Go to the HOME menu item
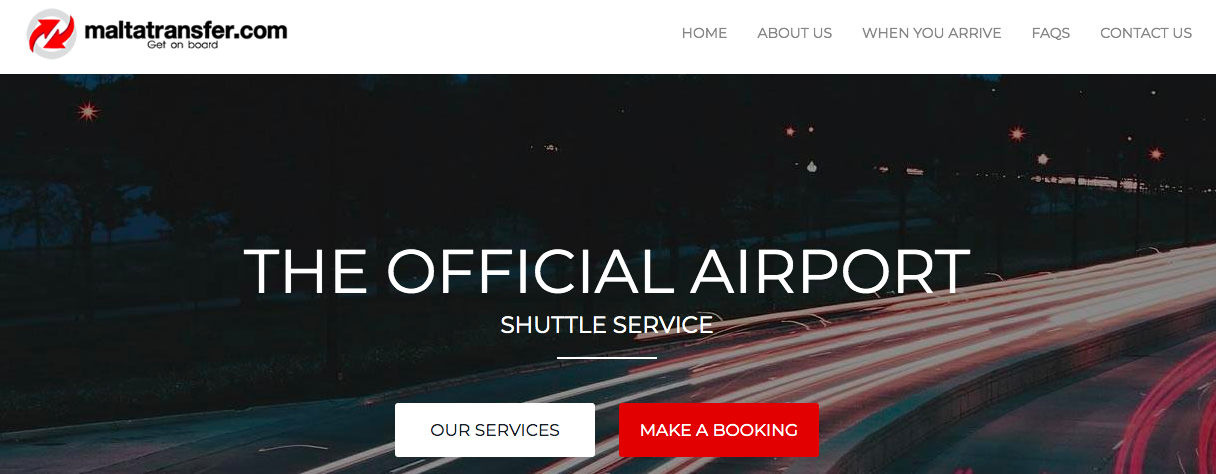 pyautogui.click(x=704, y=33)
